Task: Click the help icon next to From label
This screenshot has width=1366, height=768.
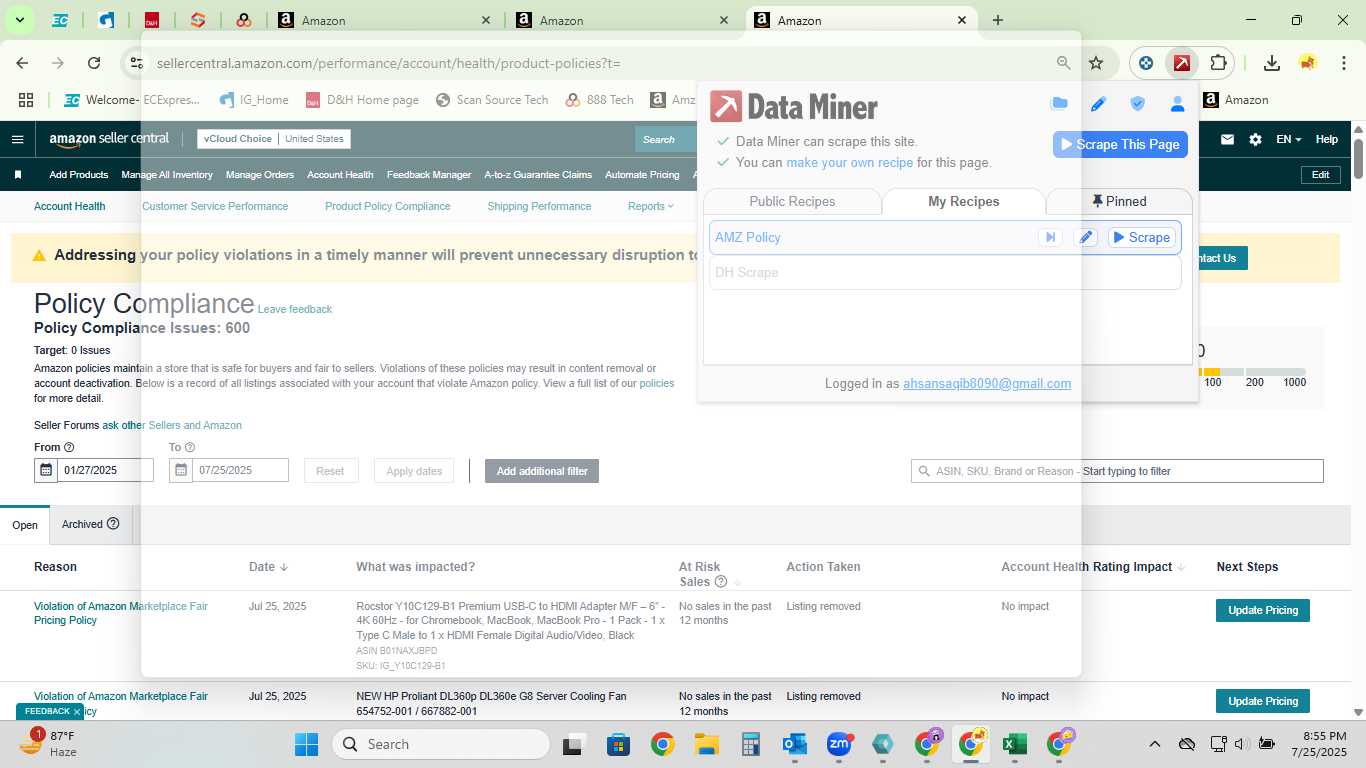Action: pyautogui.click(x=69, y=448)
